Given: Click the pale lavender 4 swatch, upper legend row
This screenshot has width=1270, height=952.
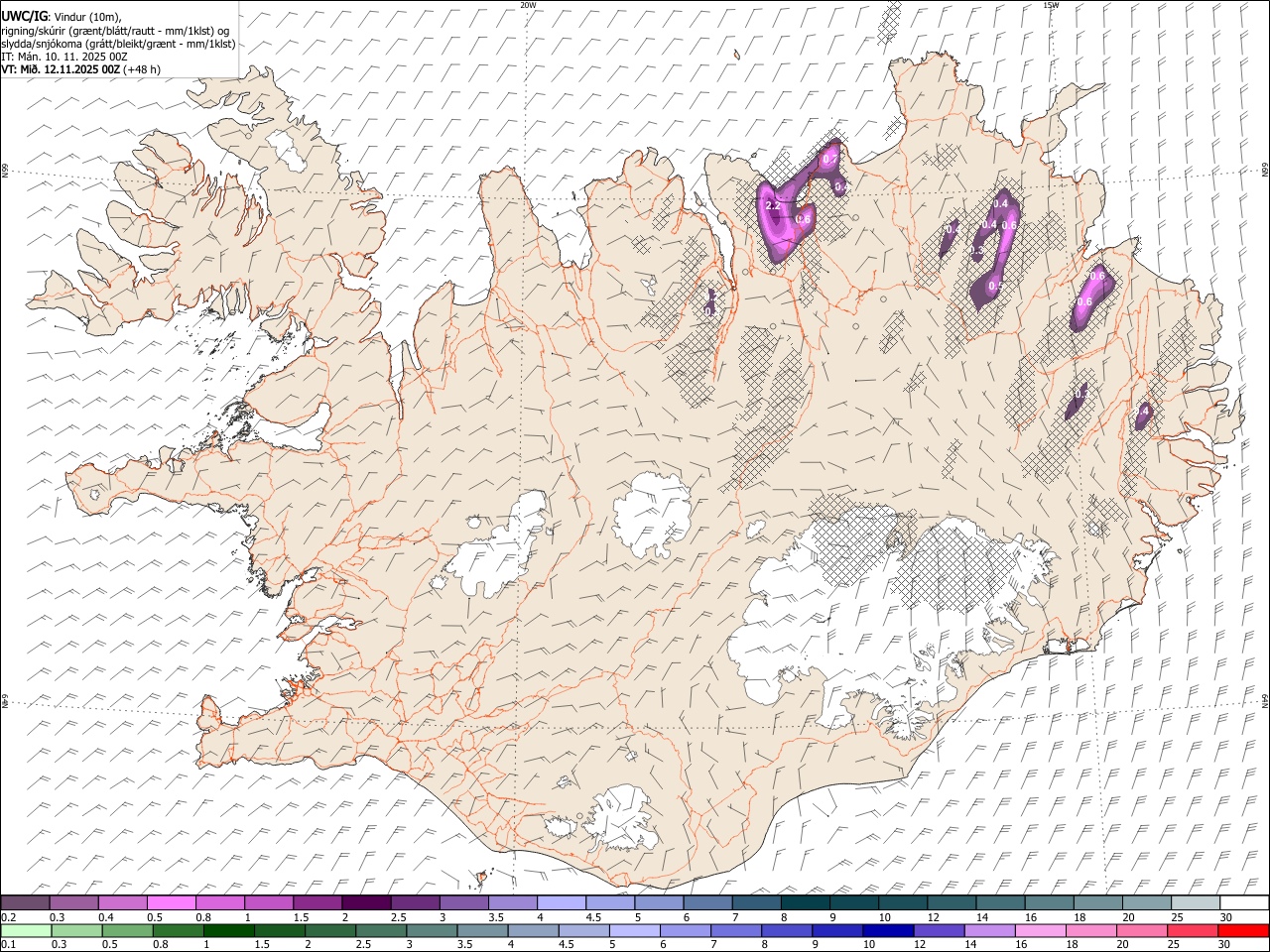Looking at the screenshot, I should tap(562, 902).
